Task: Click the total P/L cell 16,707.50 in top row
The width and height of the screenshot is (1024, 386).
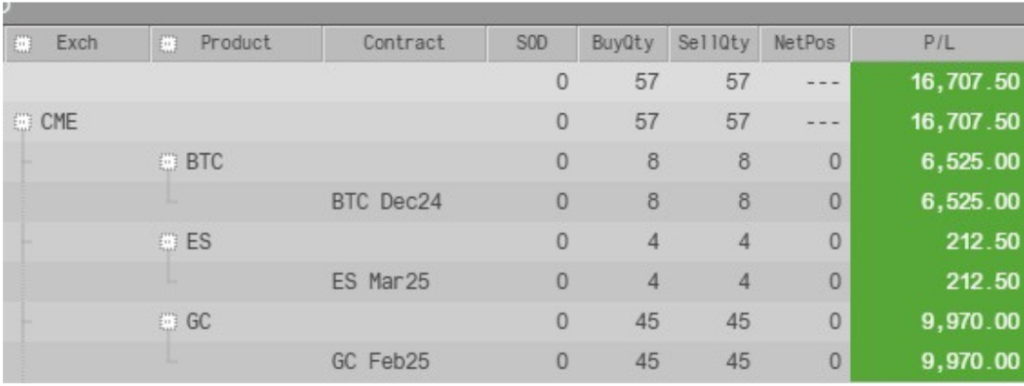Action: pos(964,82)
